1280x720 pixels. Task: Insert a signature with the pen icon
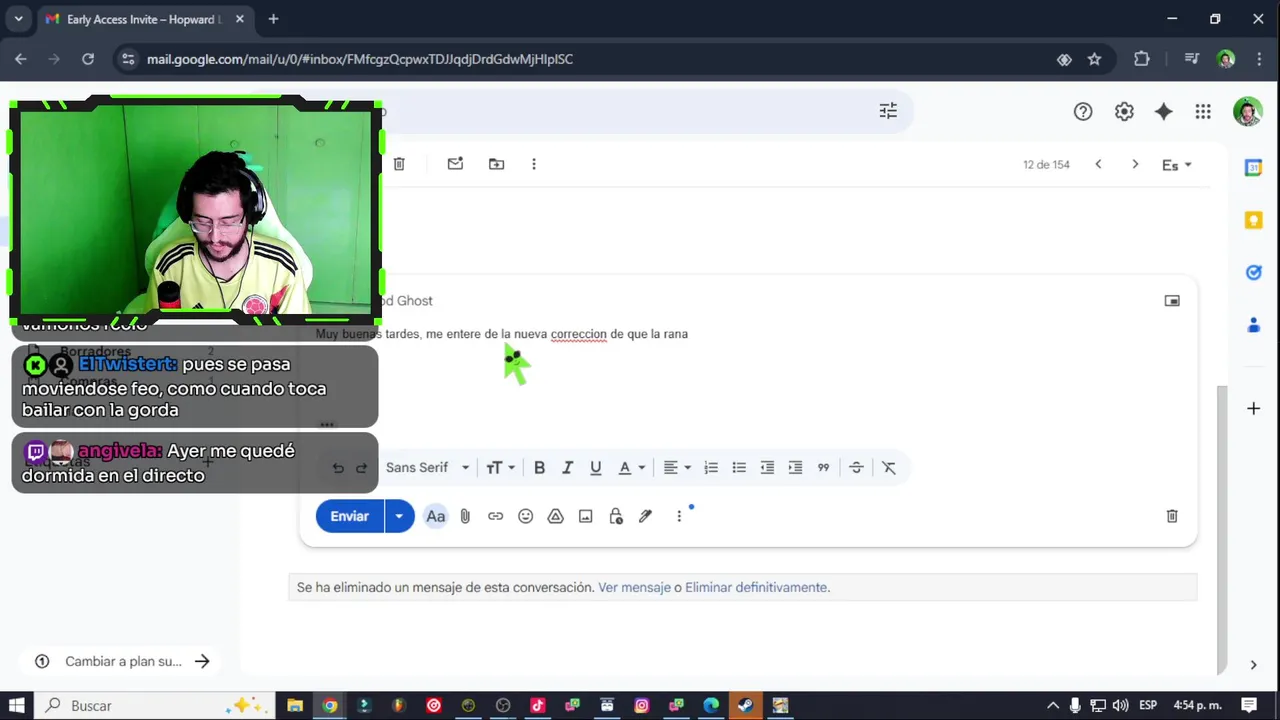tap(646, 516)
